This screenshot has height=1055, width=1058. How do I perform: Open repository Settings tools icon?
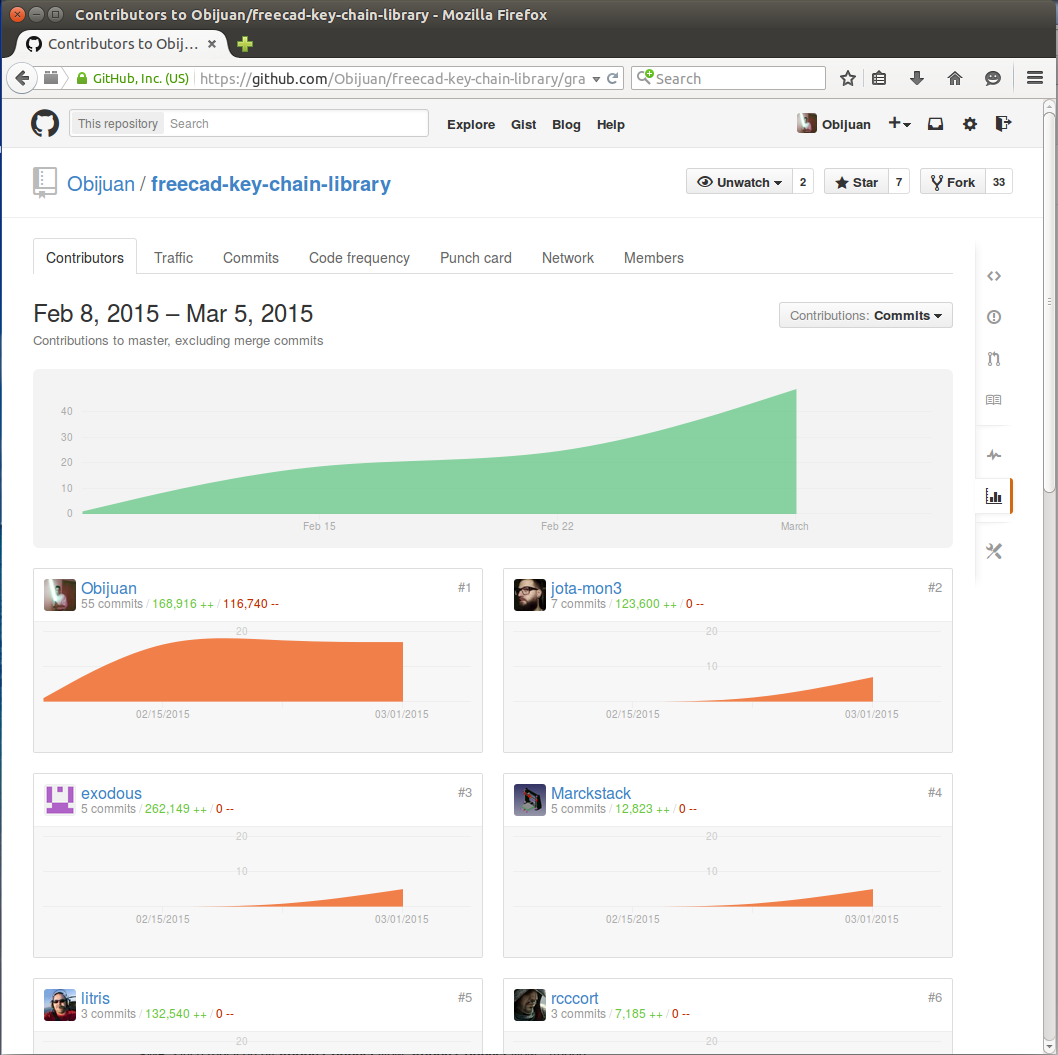tap(993, 551)
